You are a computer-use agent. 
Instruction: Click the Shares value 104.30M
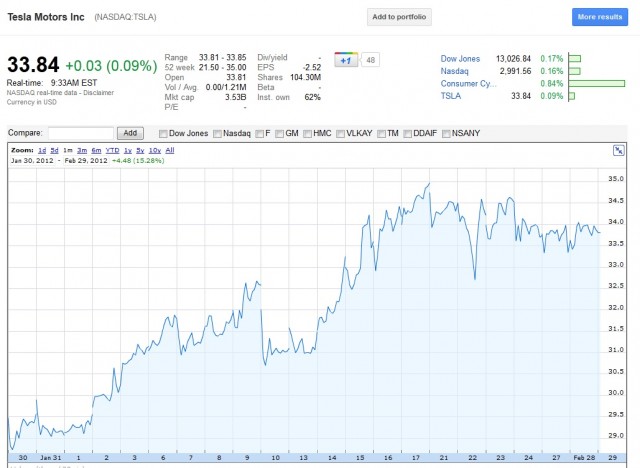(x=305, y=77)
